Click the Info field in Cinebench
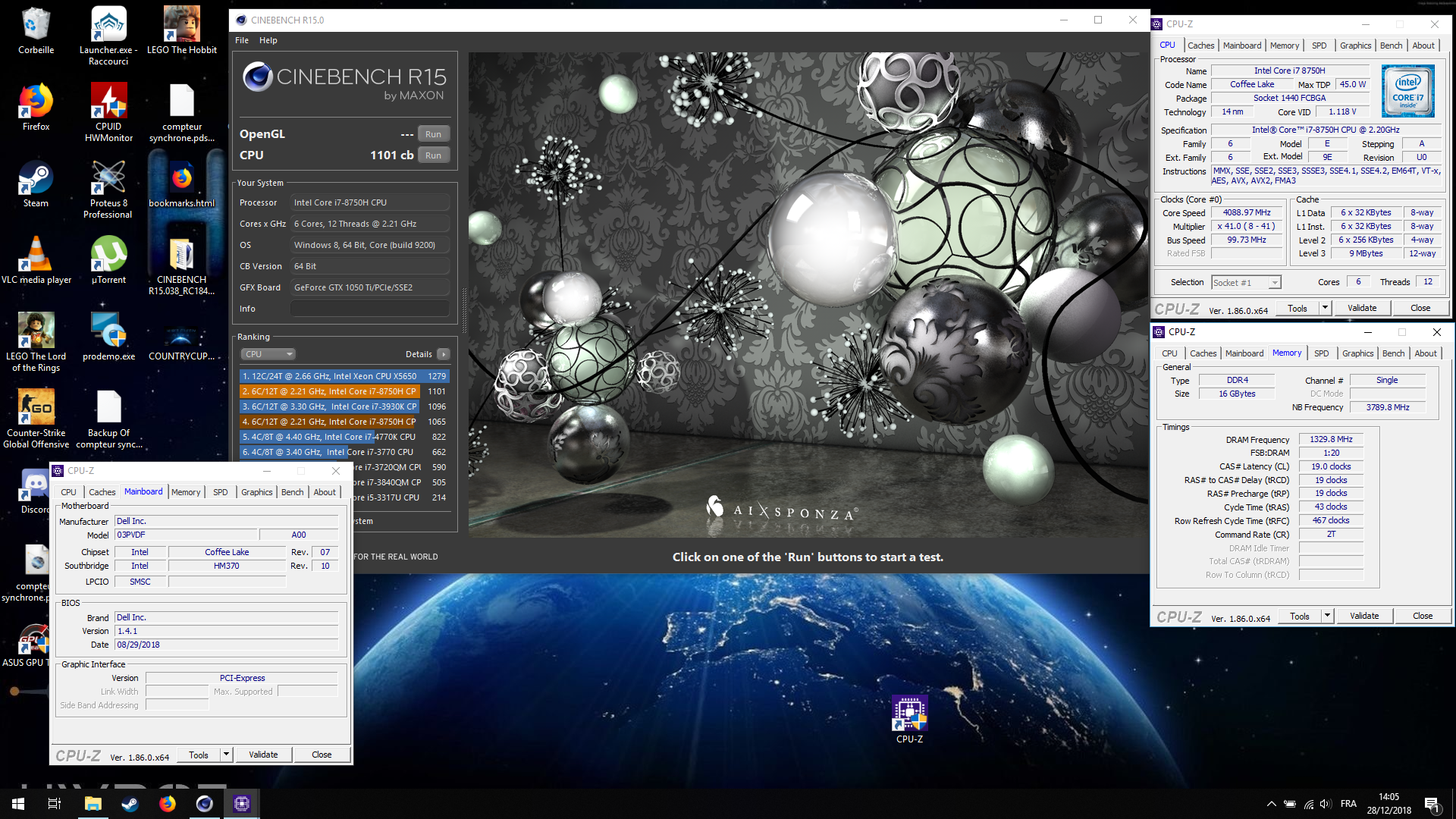Viewport: 1456px width, 819px height. tap(370, 309)
